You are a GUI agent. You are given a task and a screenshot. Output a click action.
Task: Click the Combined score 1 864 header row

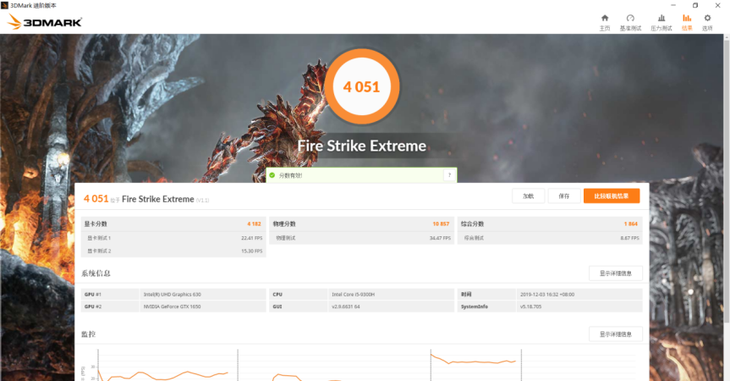[550, 224]
